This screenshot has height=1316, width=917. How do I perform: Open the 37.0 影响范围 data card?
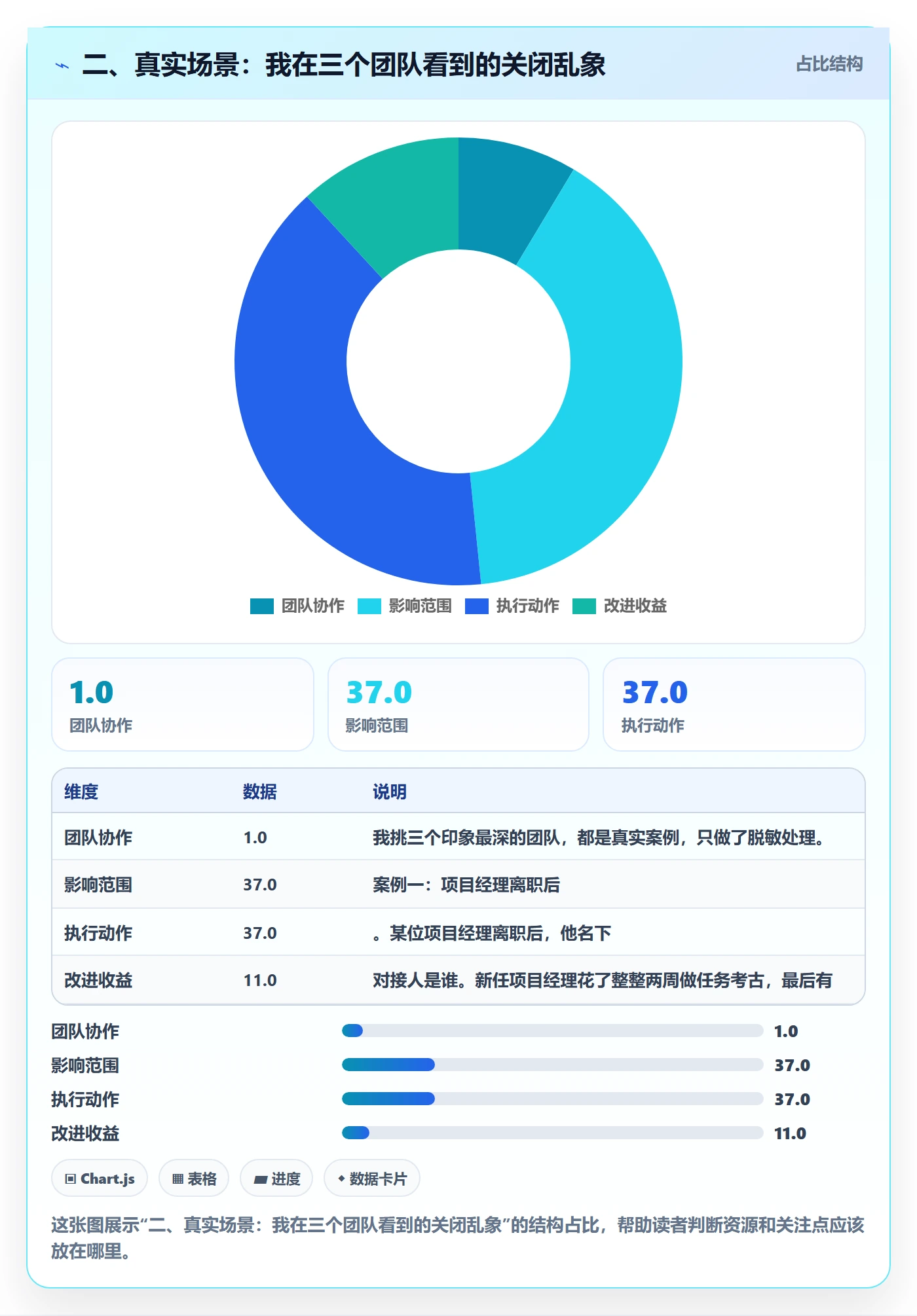click(x=458, y=704)
